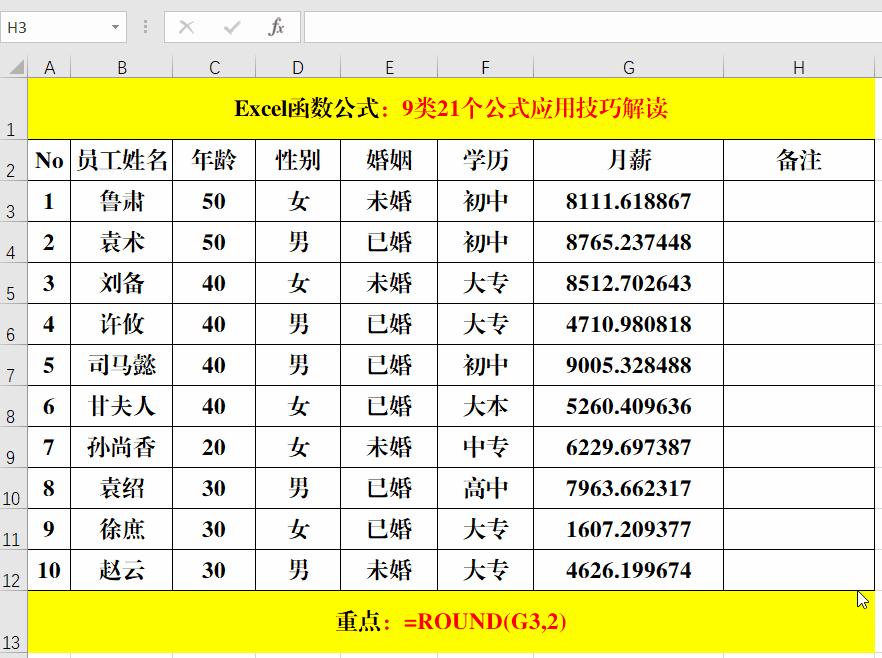Select column header A
This screenshot has width=882, height=658.
[x=50, y=67]
